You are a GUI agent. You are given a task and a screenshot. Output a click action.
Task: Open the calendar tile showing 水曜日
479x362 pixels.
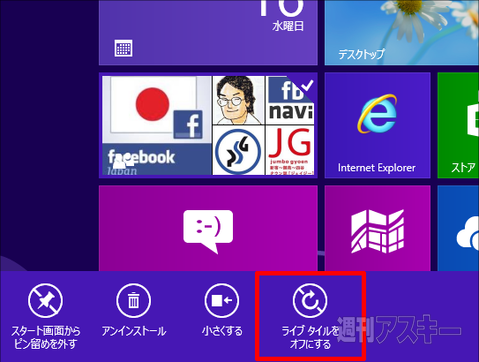pyautogui.click(x=208, y=32)
